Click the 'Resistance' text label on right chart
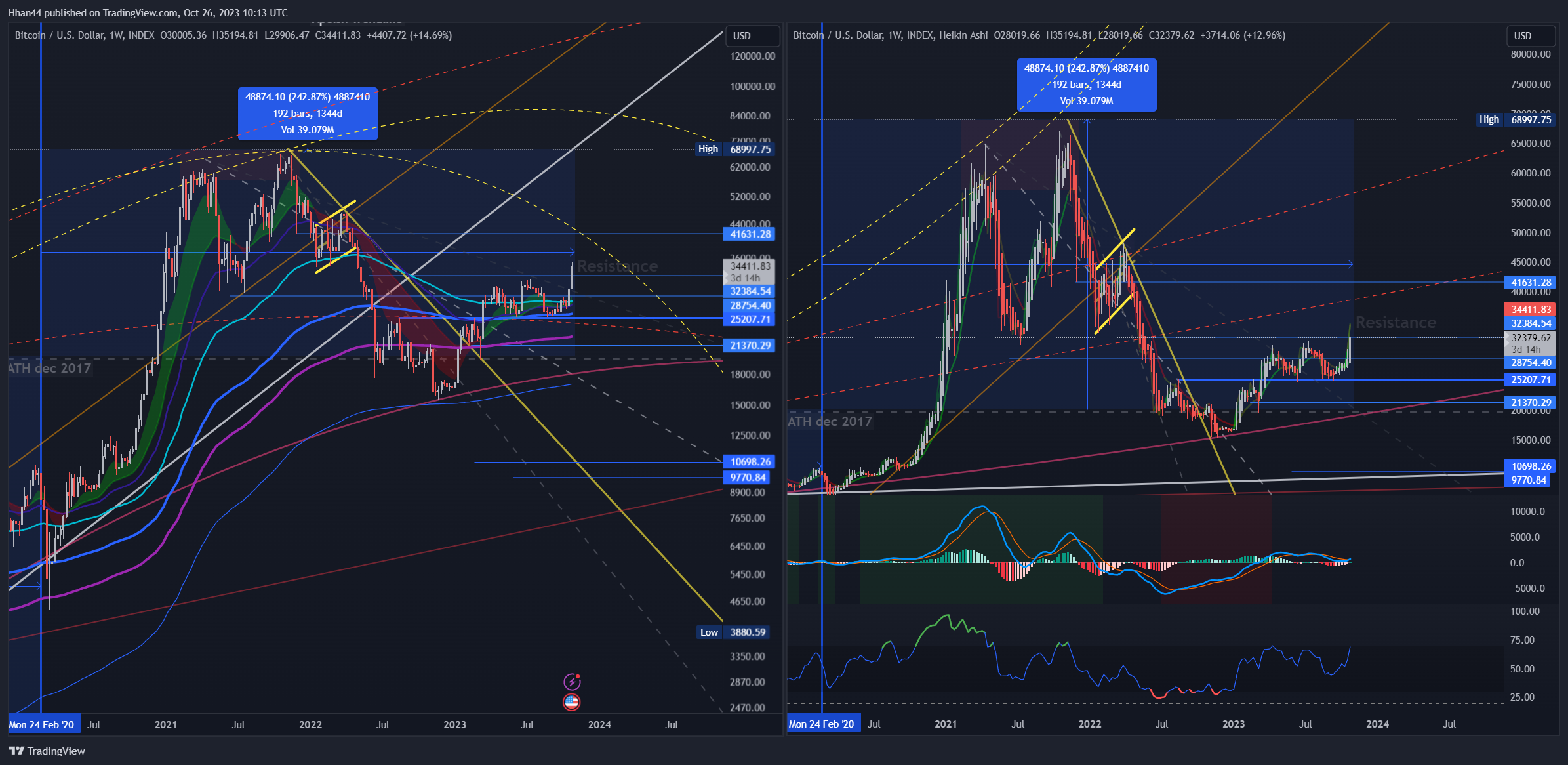This screenshot has height=765, width=1568. coord(1396,323)
